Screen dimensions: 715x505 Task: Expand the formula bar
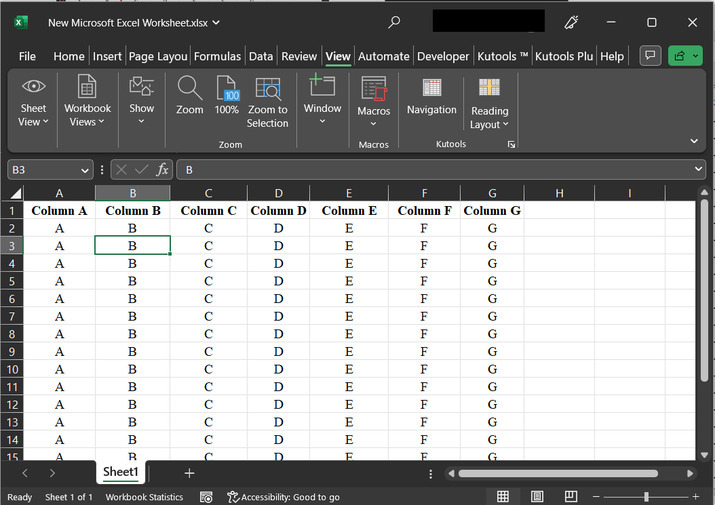pos(698,169)
